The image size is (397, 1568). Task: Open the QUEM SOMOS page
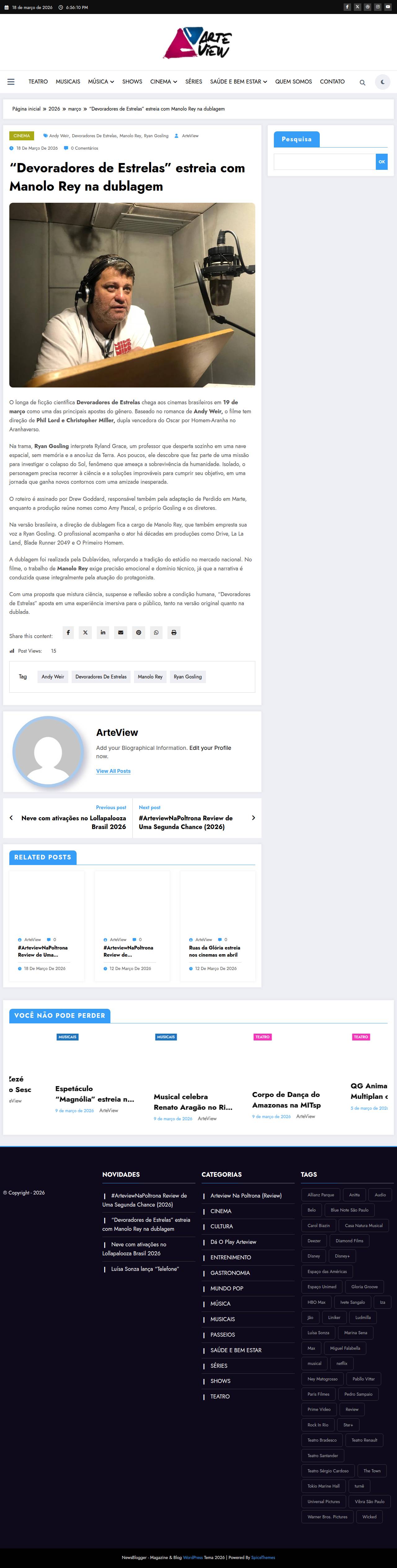coord(293,82)
